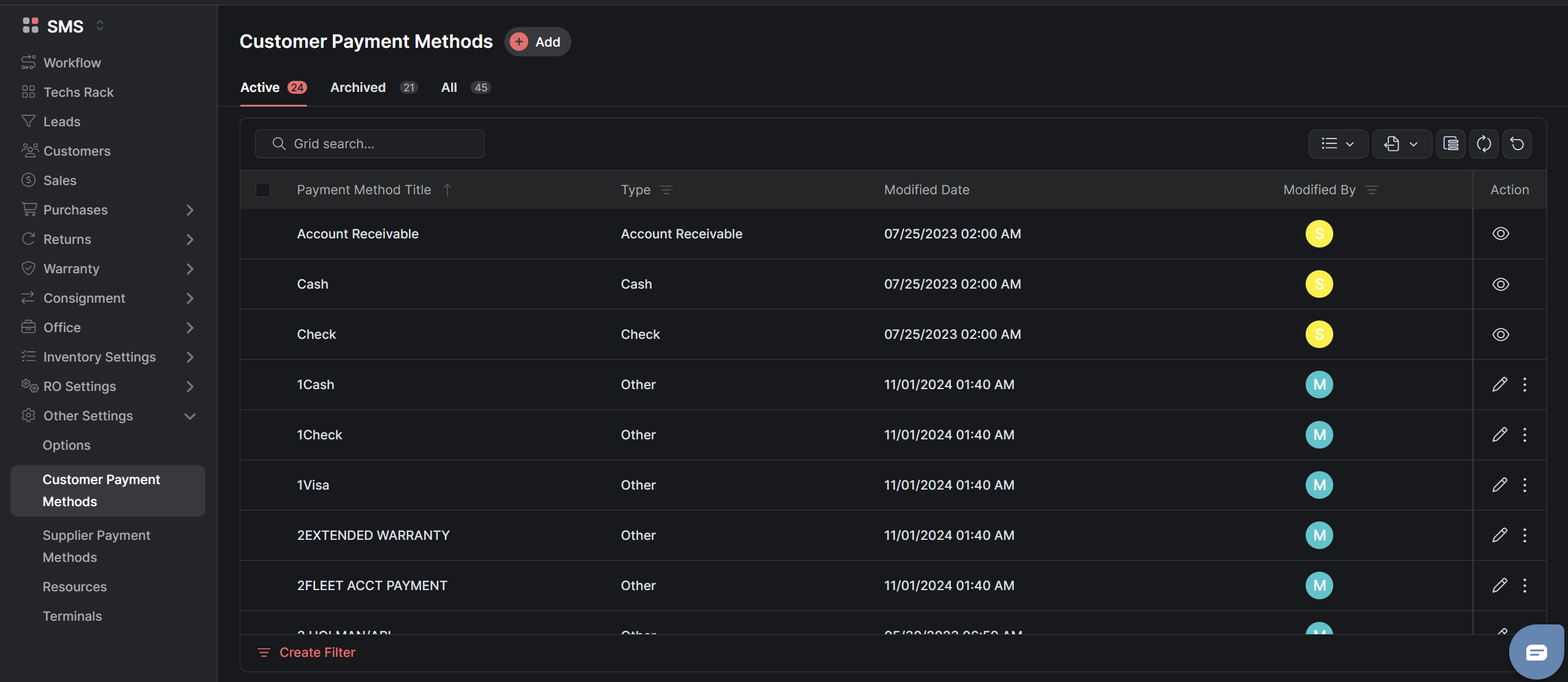
Task: Open Supplier Payment Methods in sidebar
Action: coord(96,546)
